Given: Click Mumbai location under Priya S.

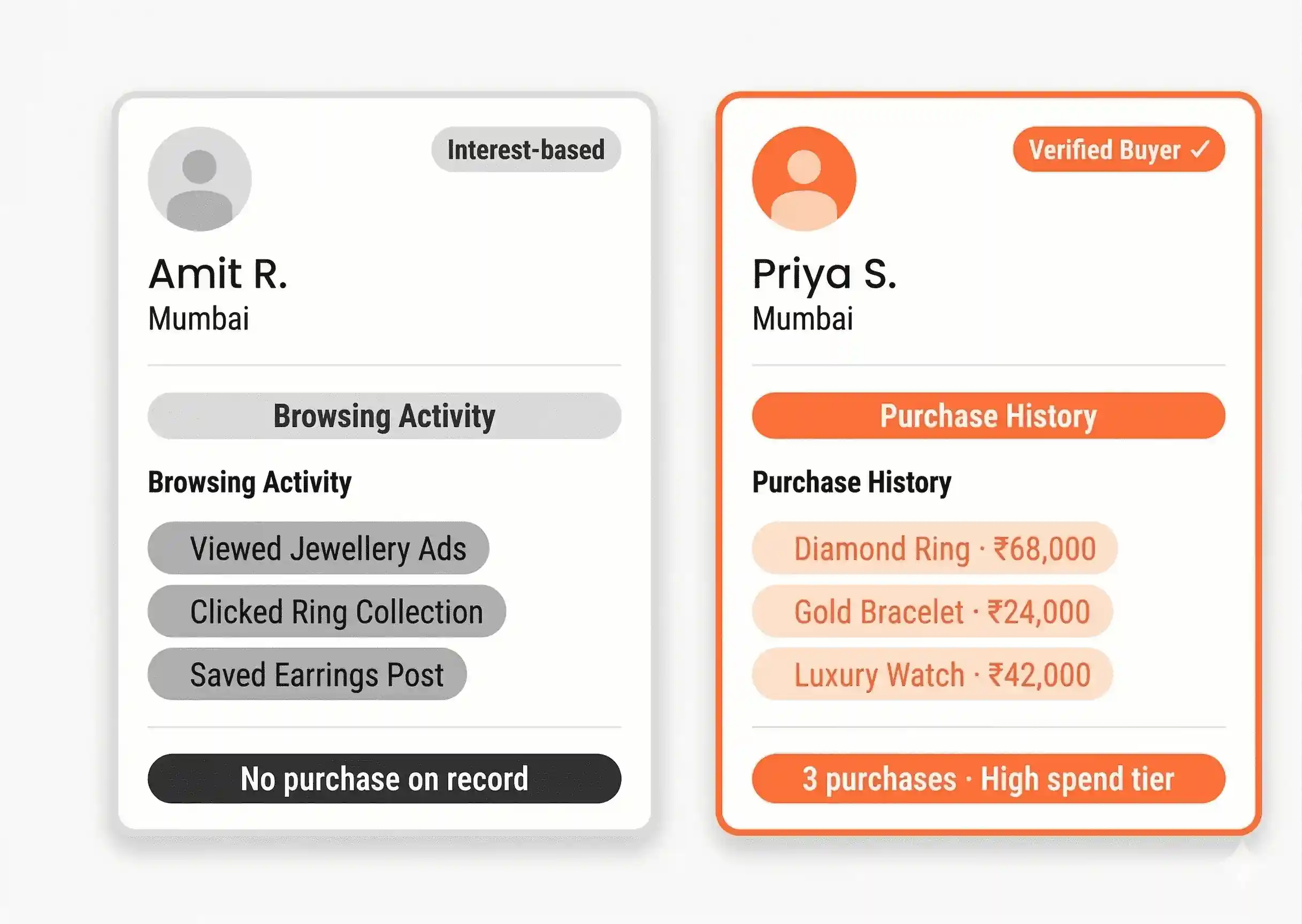Looking at the screenshot, I should (x=802, y=319).
